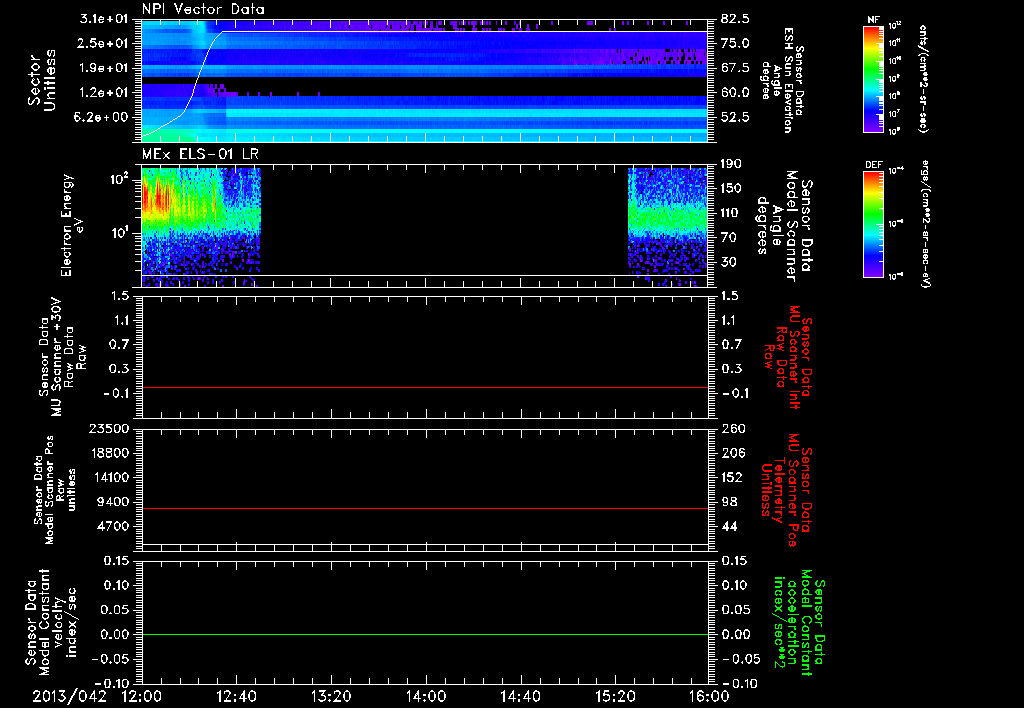1024x708 pixels.
Task: Click the '152' telemetry tick value
Action: click(732, 477)
